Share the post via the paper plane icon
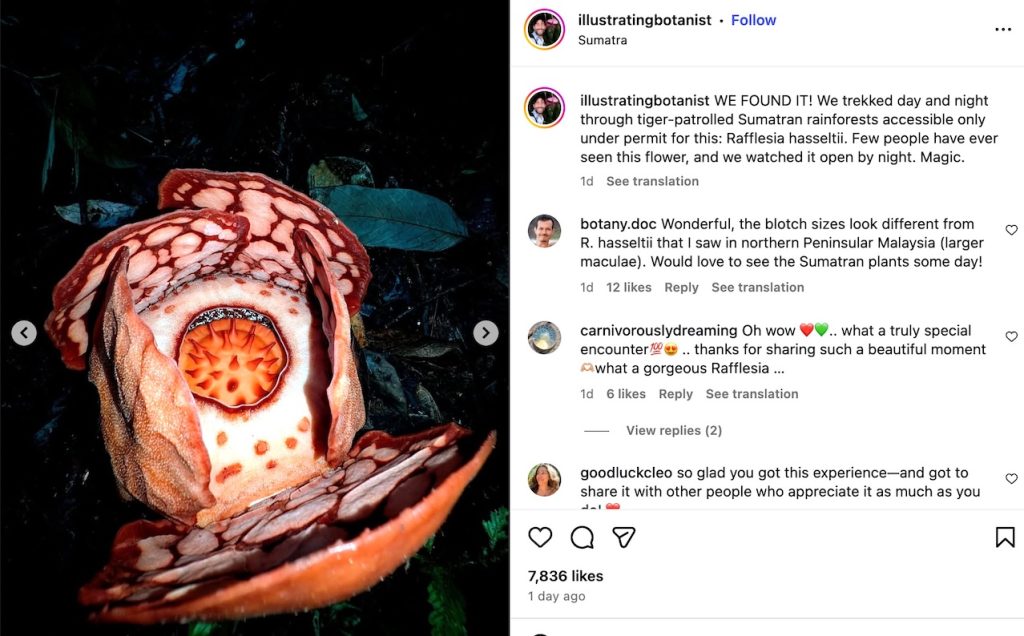This screenshot has height=636, width=1024. point(624,537)
